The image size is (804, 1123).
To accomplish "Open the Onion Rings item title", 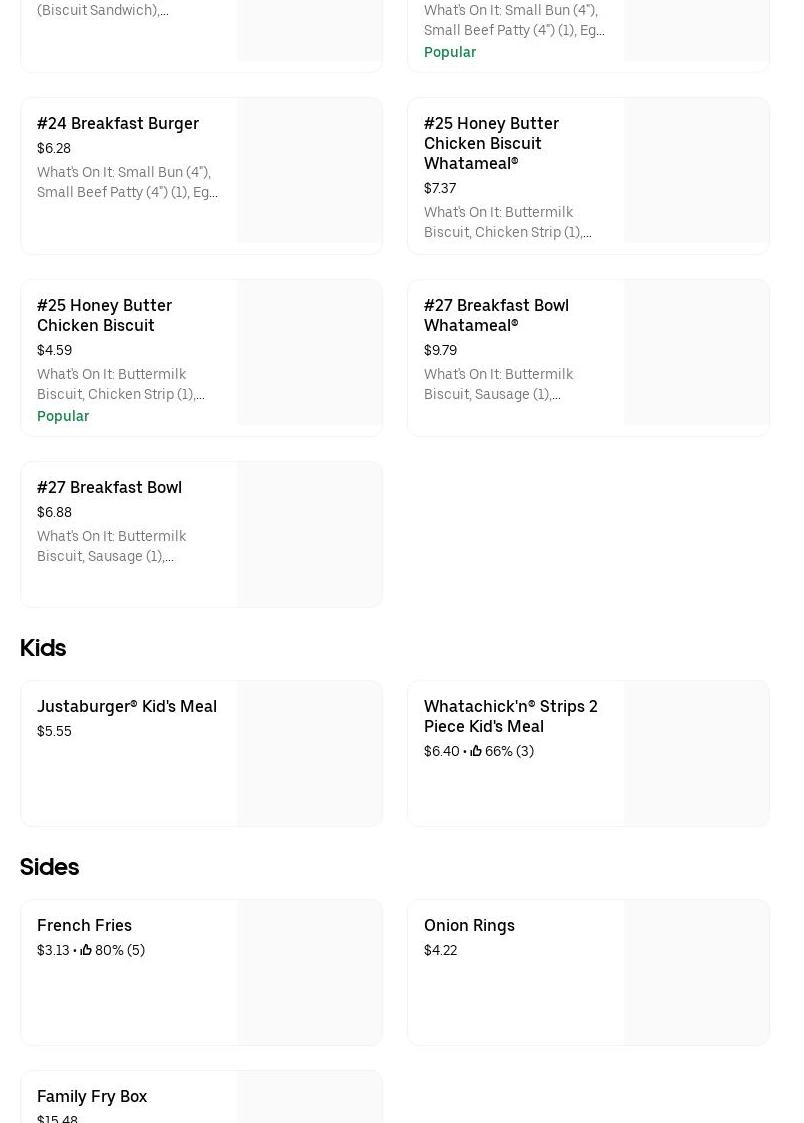I will point(469,925).
